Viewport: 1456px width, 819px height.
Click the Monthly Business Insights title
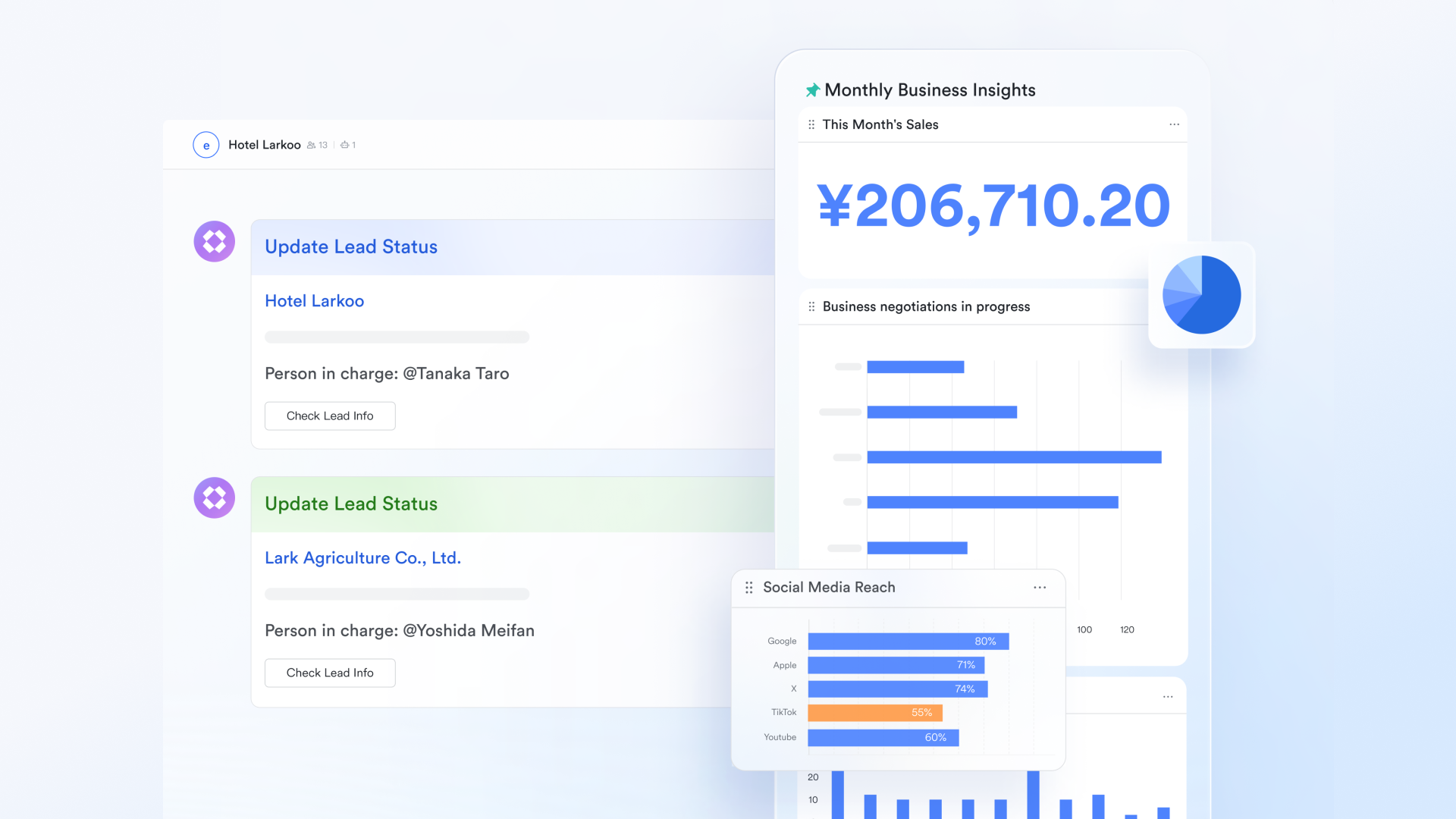(x=930, y=90)
